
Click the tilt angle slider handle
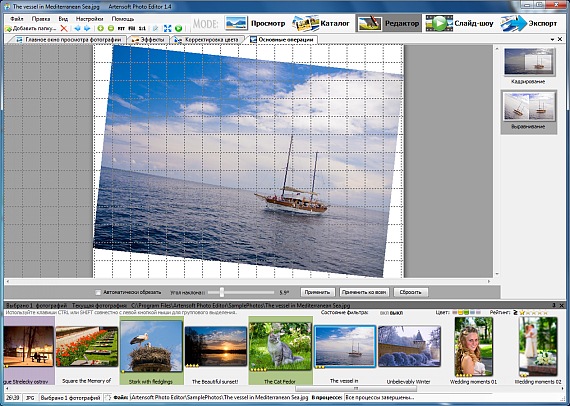pyautogui.click(x=222, y=292)
